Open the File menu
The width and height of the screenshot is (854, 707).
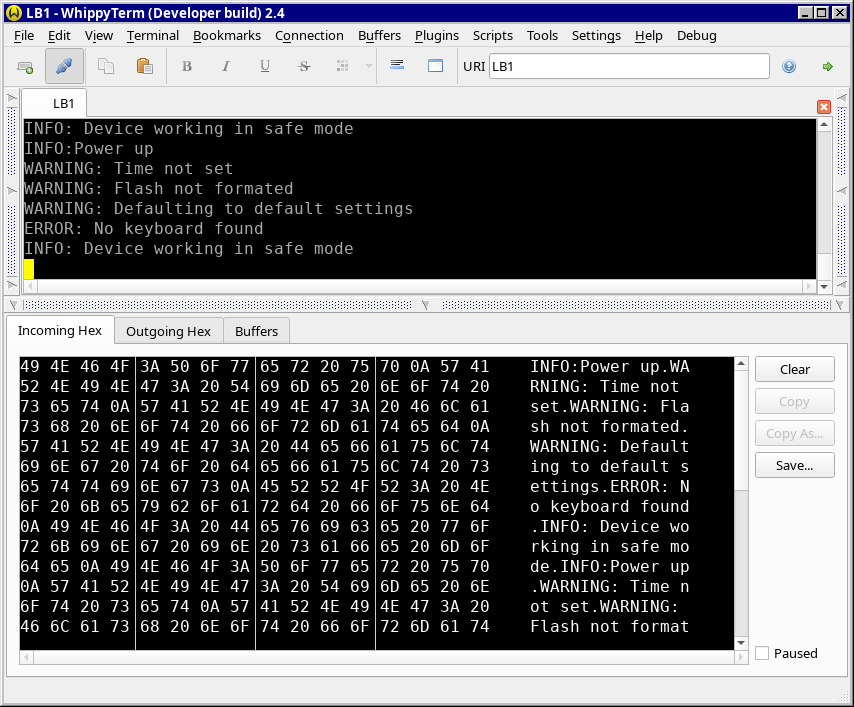point(24,36)
